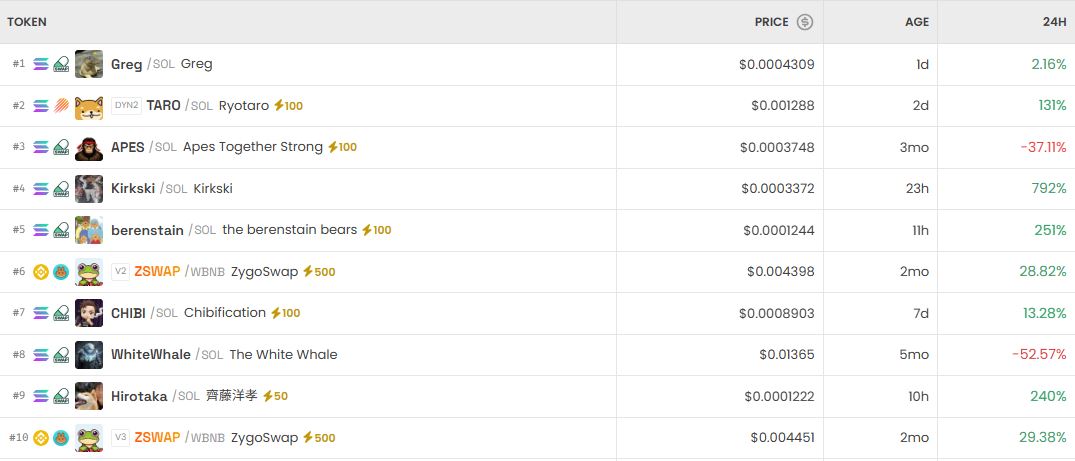1075x461 pixels.
Task: Click the DYN2 label on TARO row
Action: pyautogui.click(x=126, y=106)
